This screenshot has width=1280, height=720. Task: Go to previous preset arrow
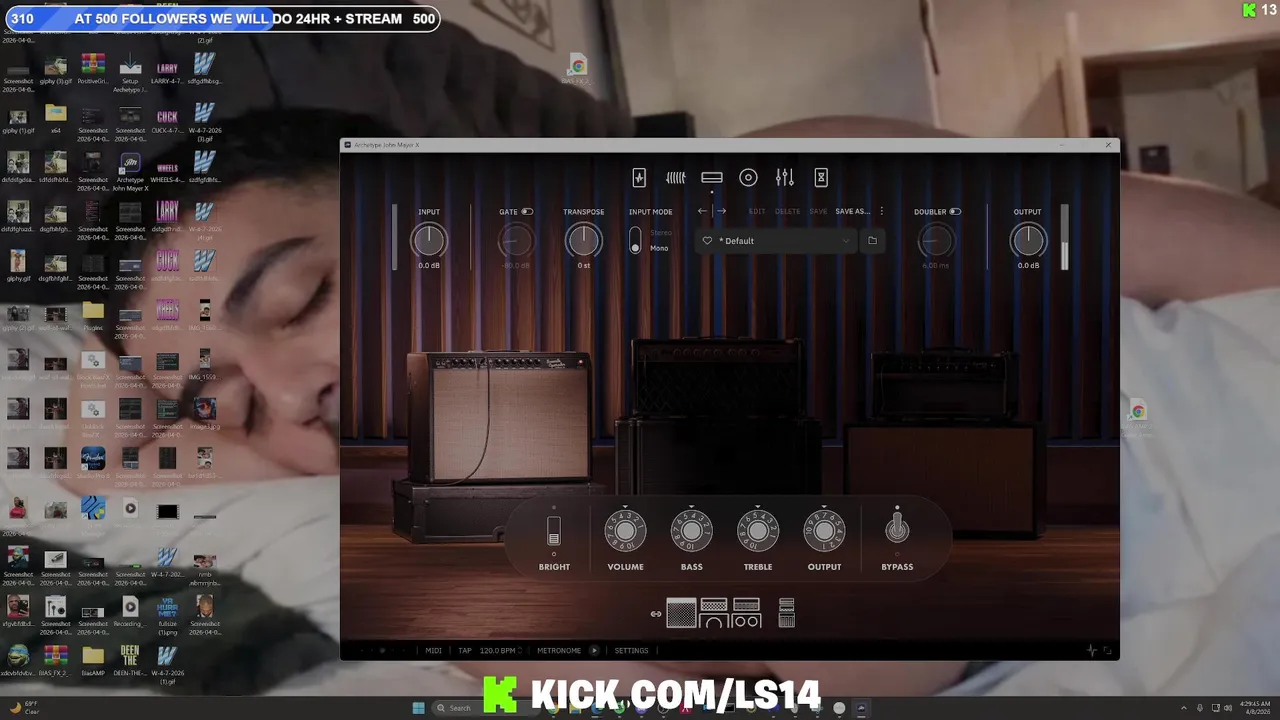pos(702,211)
